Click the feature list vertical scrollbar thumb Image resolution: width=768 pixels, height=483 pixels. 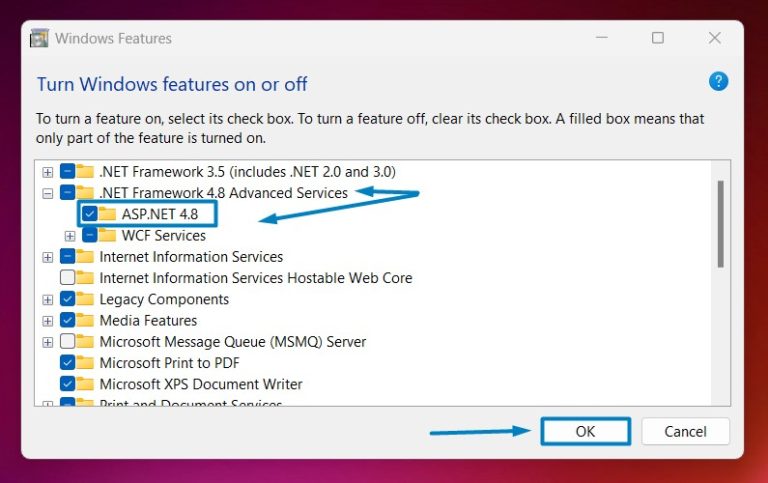point(720,224)
